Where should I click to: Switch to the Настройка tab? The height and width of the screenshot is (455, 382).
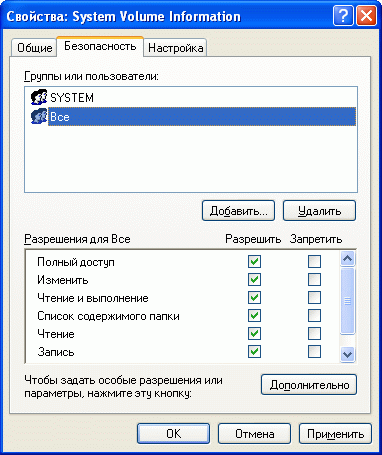coord(175,48)
